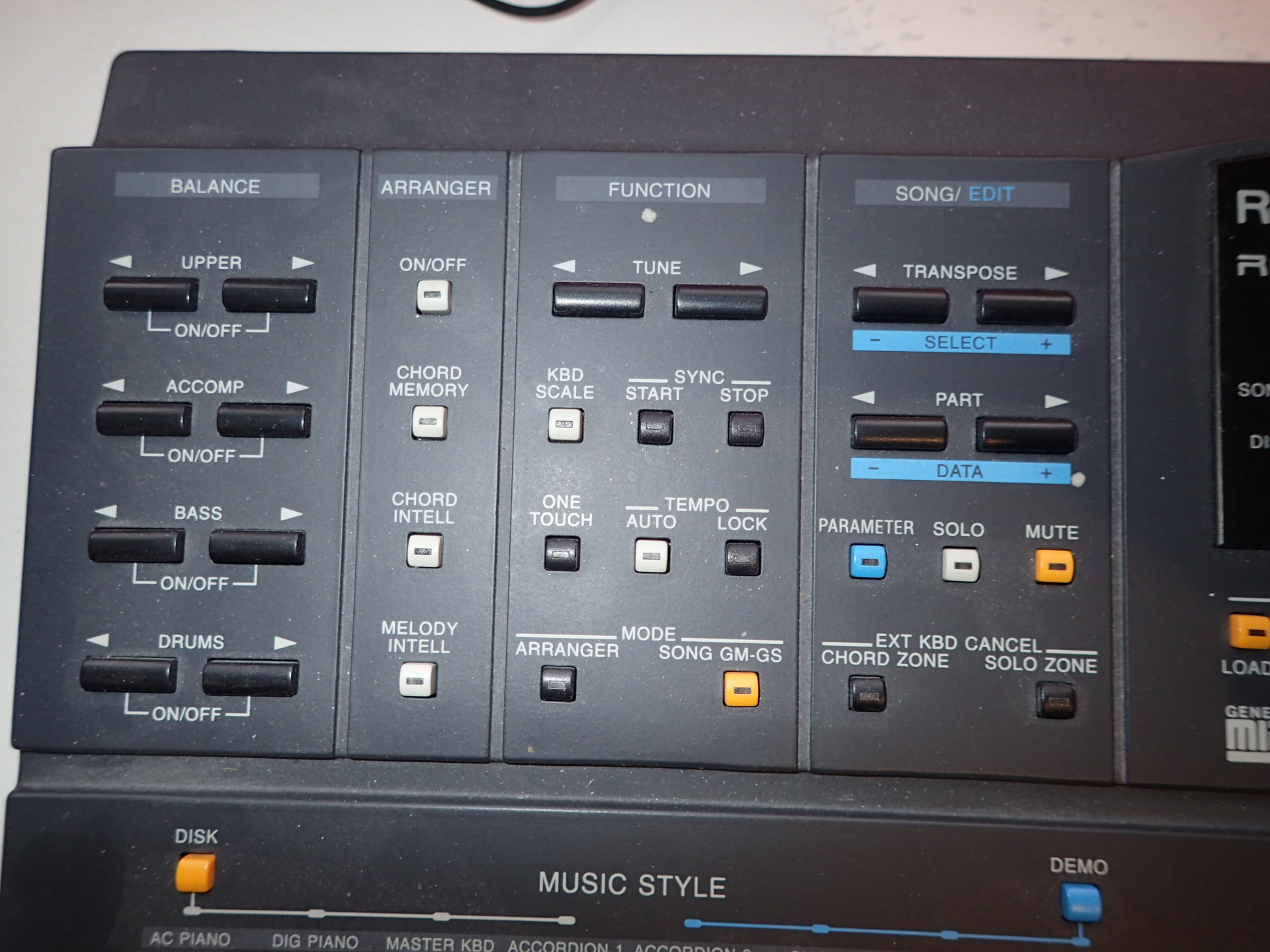The height and width of the screenshot is (952, 1270).
Task: Toggle the Arranger ON/OFF button
Action: point(433,296)
